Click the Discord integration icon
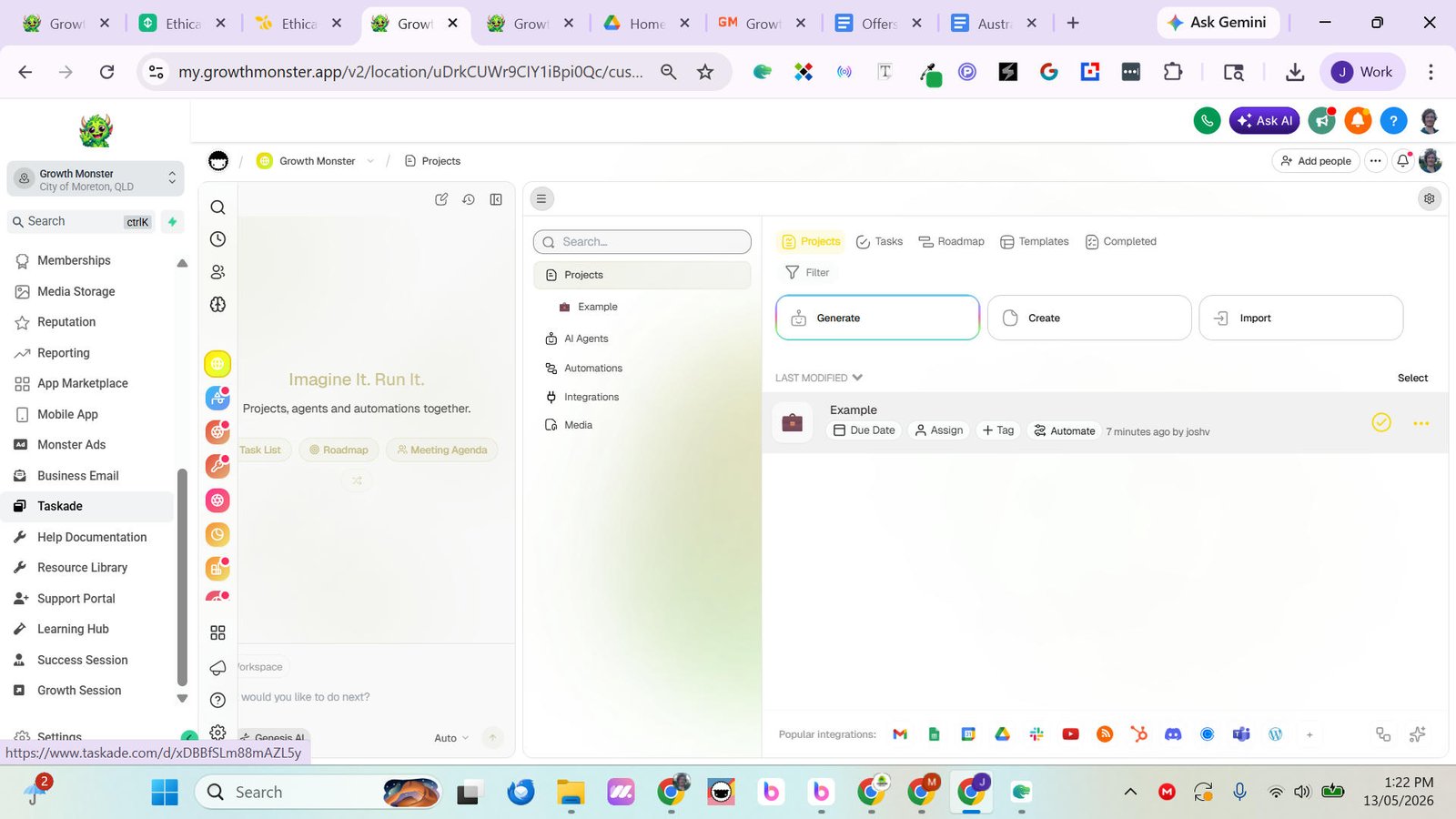Viewport: 1456px width, 819px height. click(1173, 734)
